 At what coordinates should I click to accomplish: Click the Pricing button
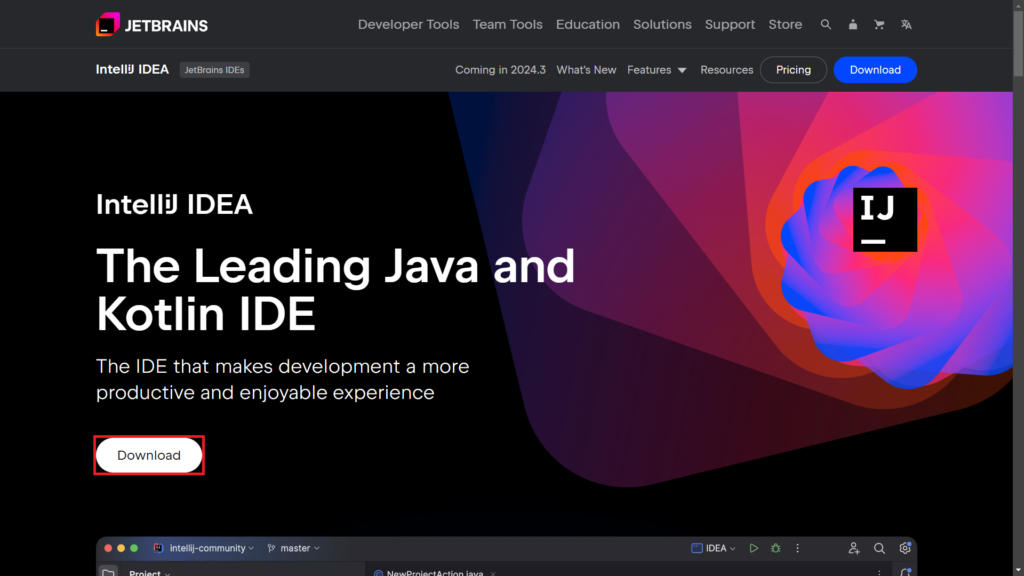point(793,70)
